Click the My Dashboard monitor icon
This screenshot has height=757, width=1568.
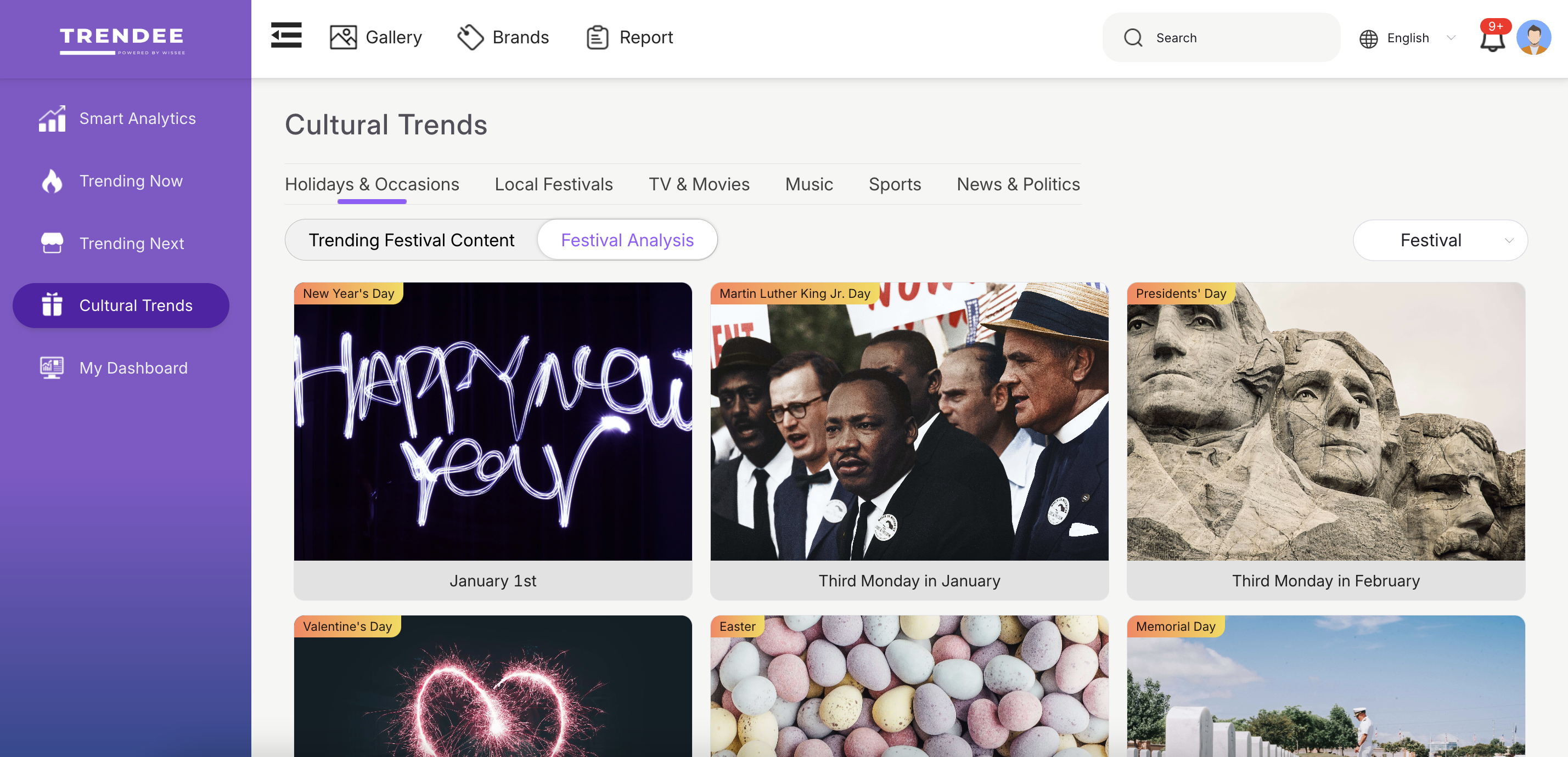coord(52,368)
